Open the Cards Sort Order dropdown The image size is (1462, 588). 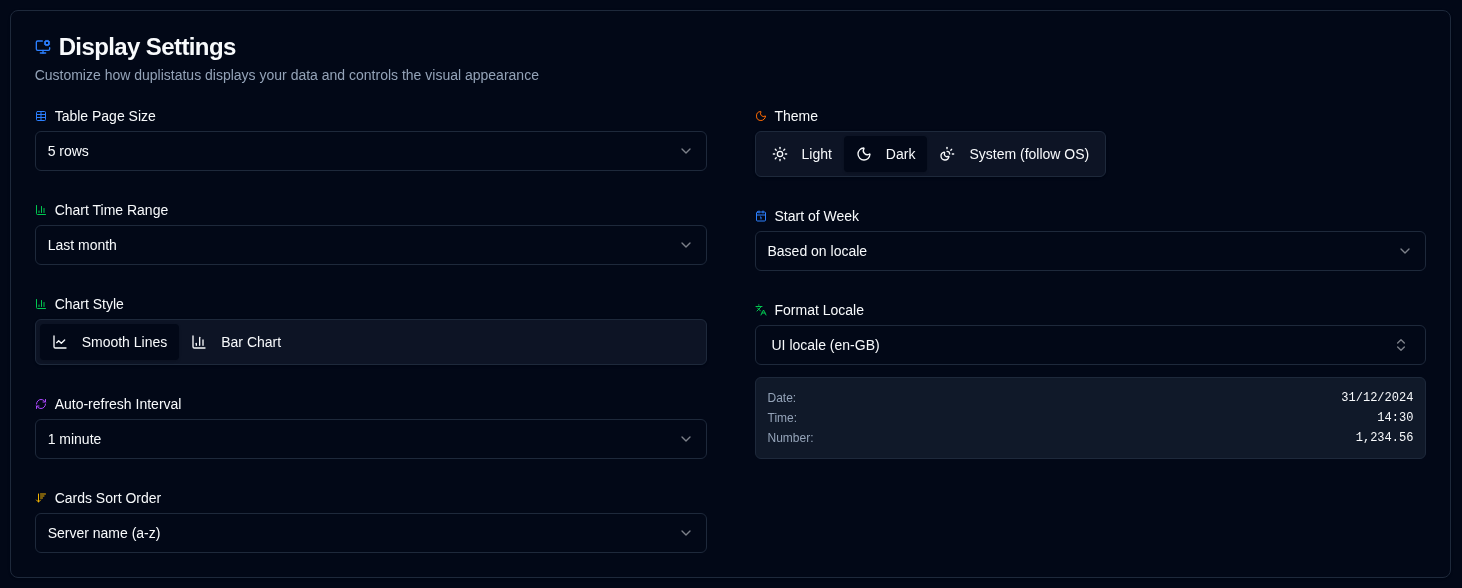tap(371, 533)
